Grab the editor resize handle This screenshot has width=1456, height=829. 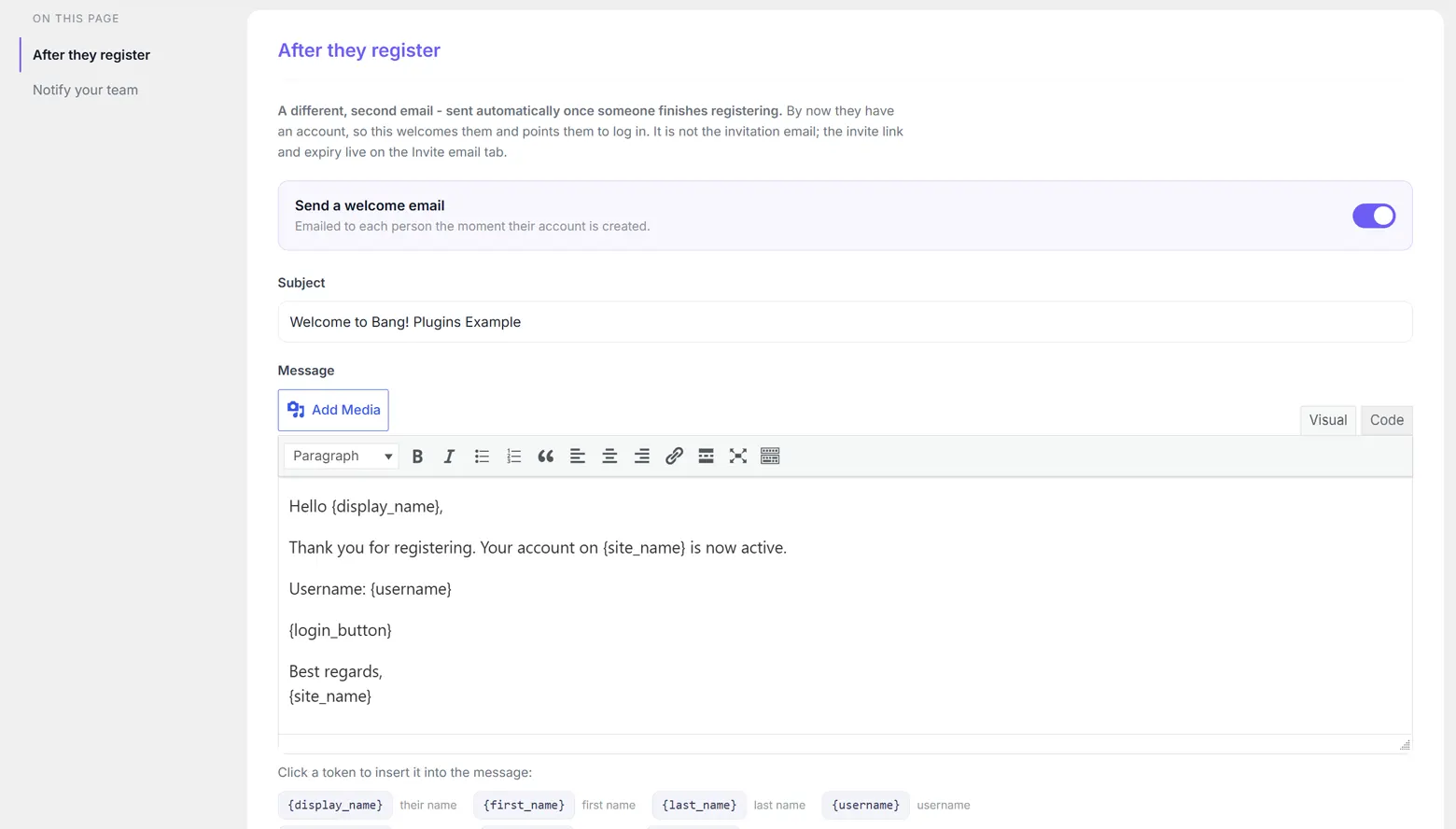pyautogui.click(x=1405, y=745)
